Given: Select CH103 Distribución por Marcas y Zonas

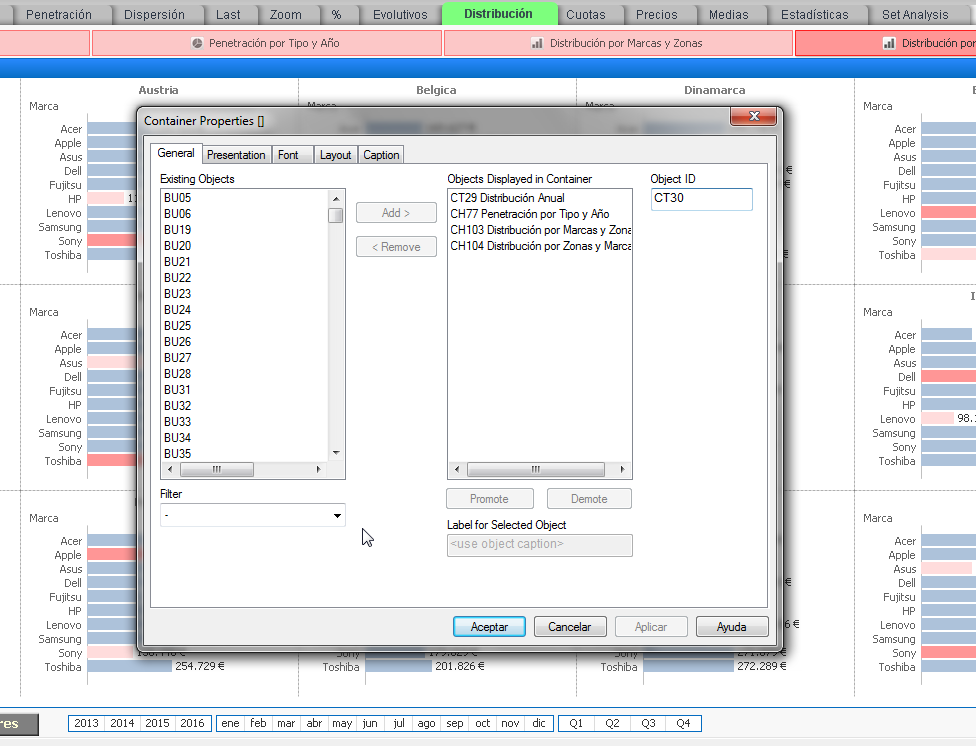Looking at the screenshot, I should click(540, 230).
